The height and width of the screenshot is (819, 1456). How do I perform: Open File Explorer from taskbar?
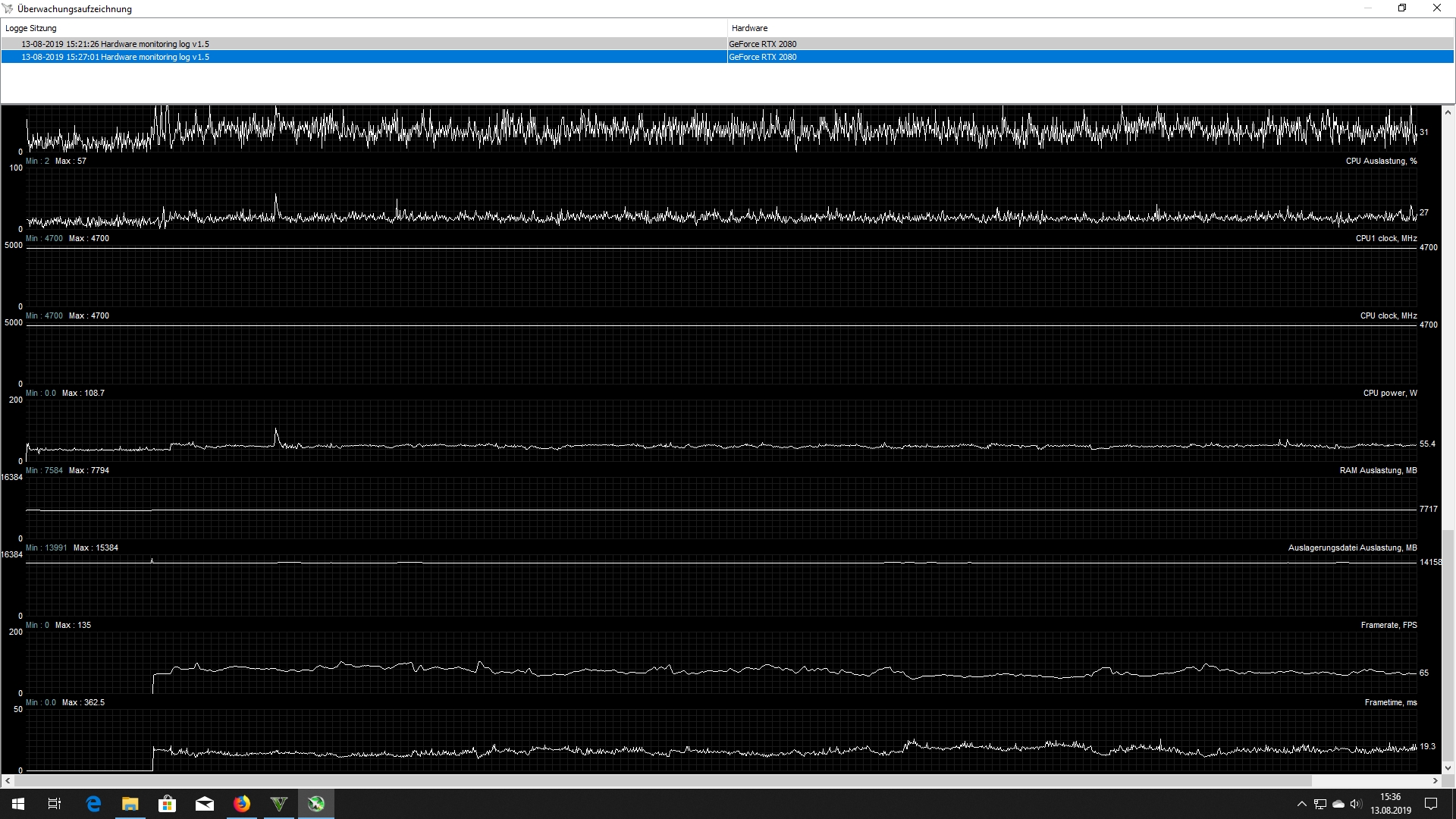[x=130, y=804]
